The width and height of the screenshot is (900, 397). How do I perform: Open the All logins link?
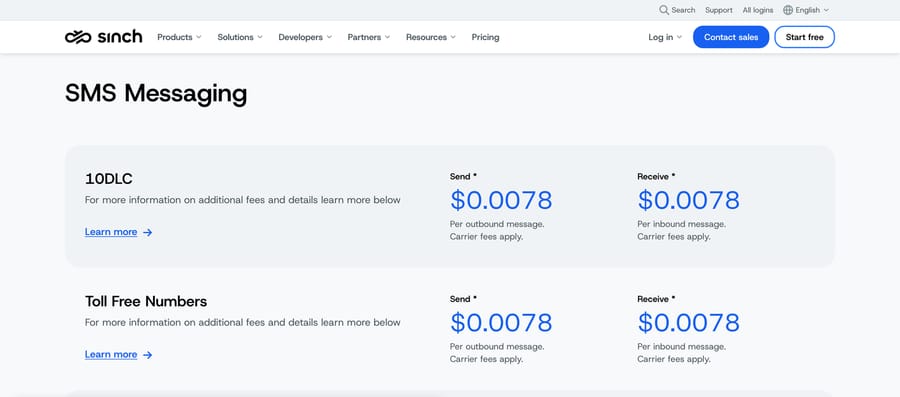tap(758, 10)
